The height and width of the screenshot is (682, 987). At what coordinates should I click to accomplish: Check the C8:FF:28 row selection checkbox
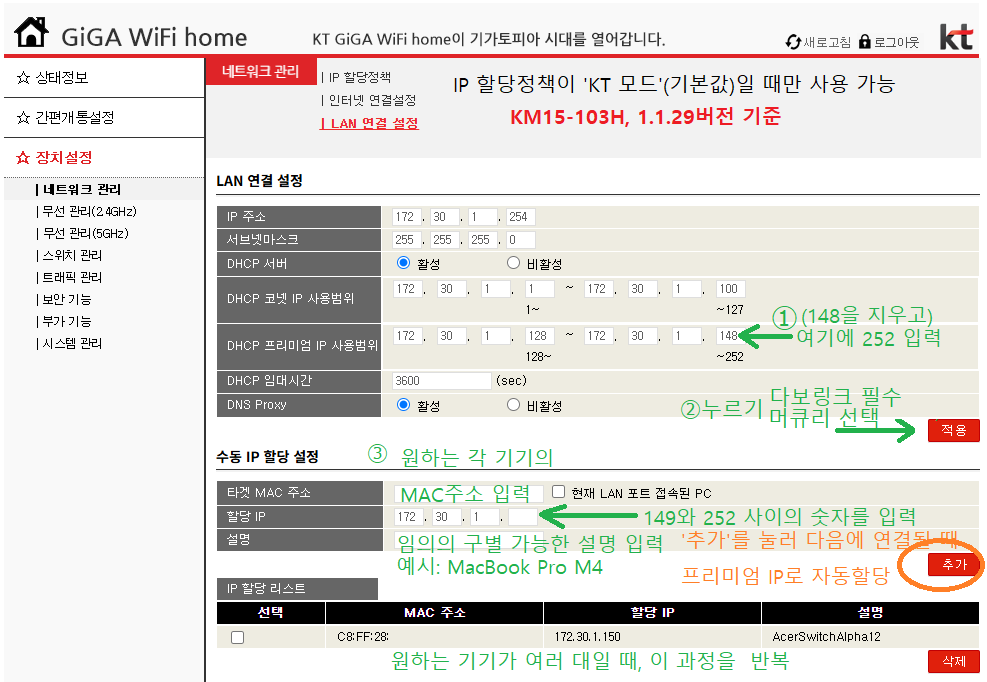click(237, 637)
